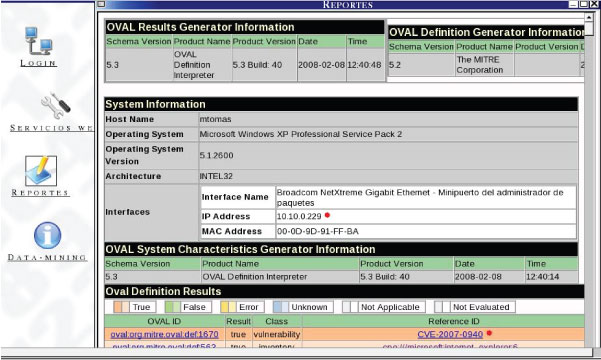This screenshot has width=601, height=360.
Task: Click the False legend color swatch
Action: [172, 307]
